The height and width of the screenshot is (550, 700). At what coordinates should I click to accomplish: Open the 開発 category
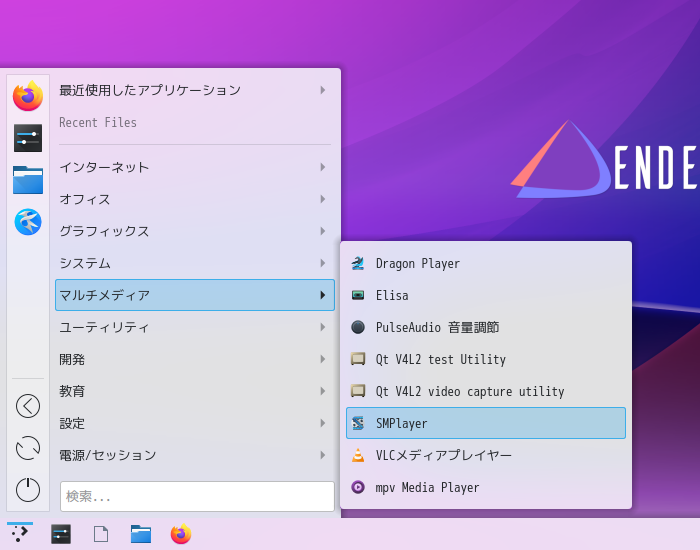[195, 359]
